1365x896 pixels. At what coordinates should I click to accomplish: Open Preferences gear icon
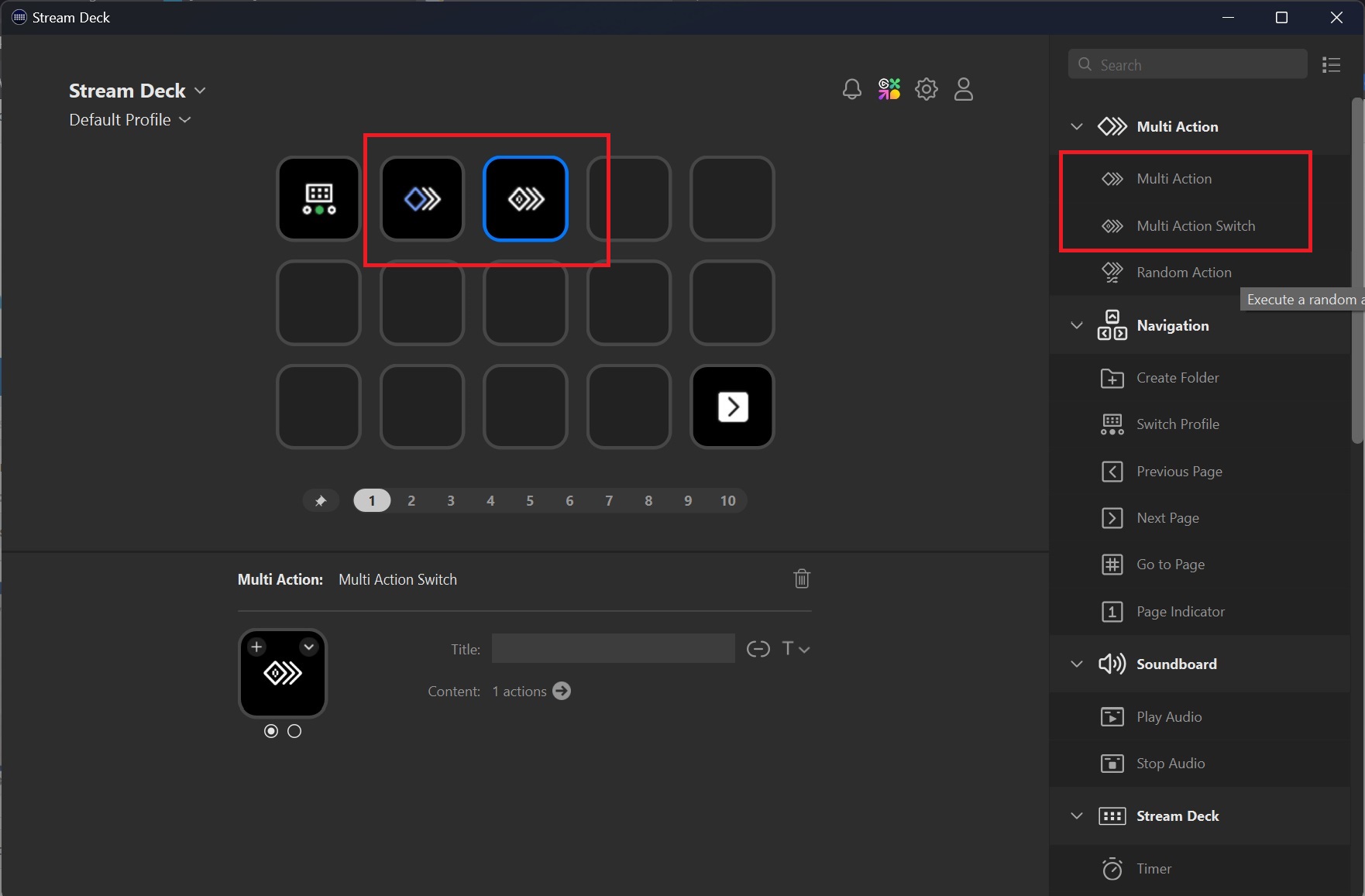pyautogui.click(x=926, y=89)
